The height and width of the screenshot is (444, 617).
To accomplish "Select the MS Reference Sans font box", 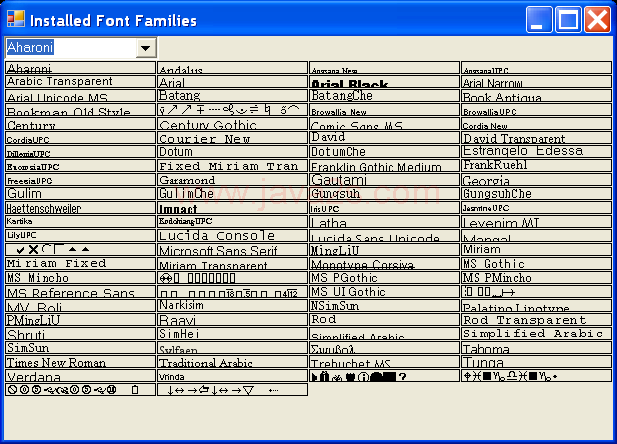I will [80, 292].
